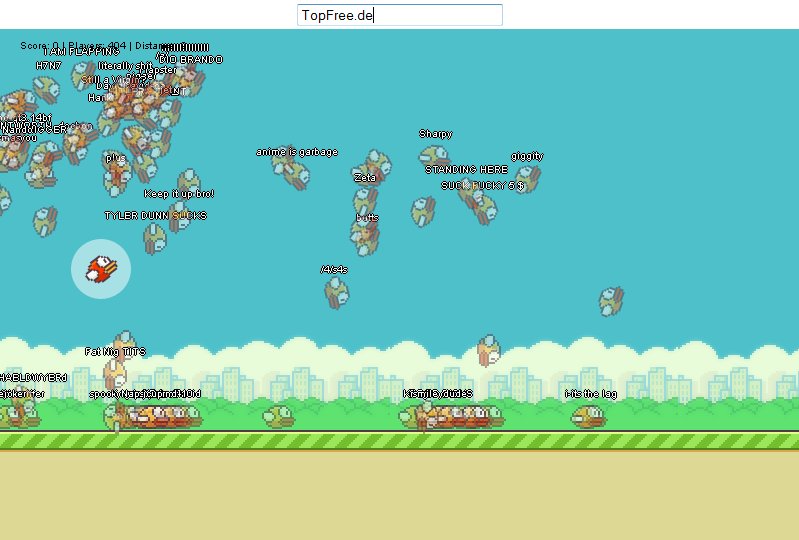Select the bird under the Zeta label

pyautogui.click(x=366, y=199)
